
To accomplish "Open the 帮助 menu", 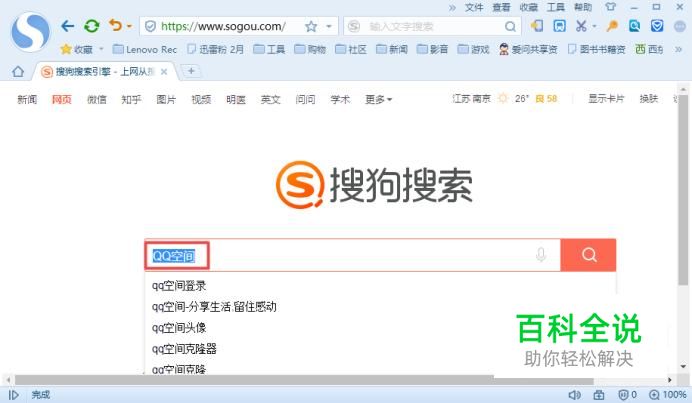I will pos(583,7).
